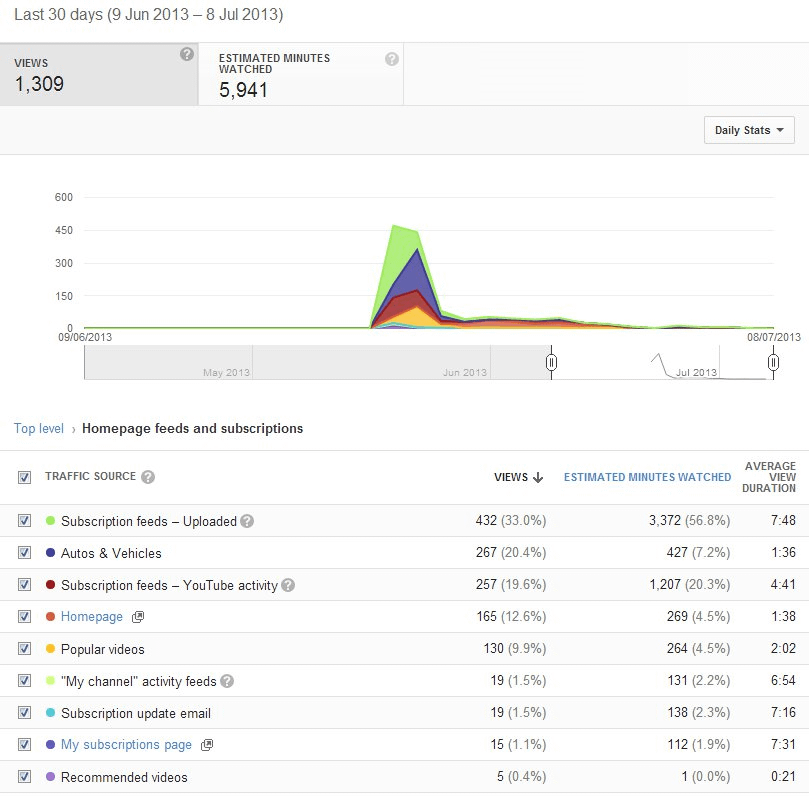Open the Homepage traffic source link

coord(91,617)
